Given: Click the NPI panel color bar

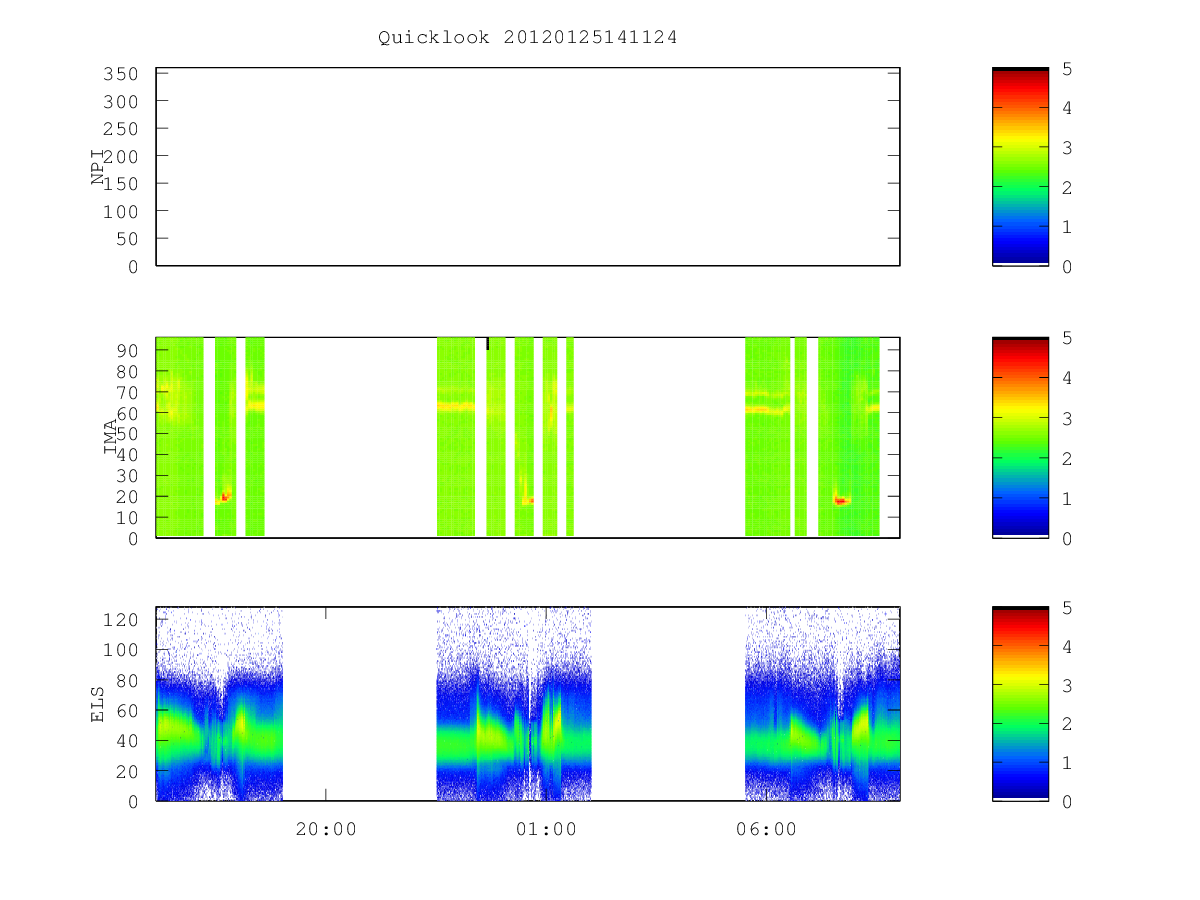Looking at the screenshot, I should 1020,167.
